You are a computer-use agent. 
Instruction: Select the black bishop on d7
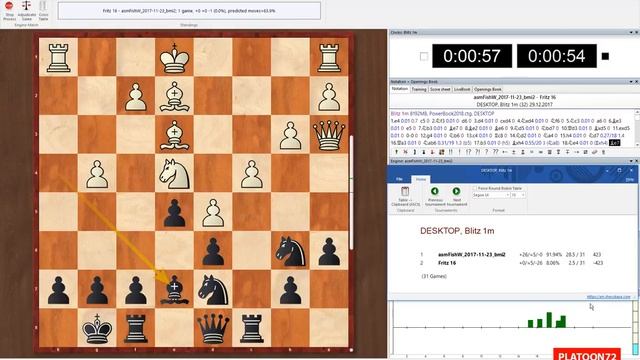174,289
